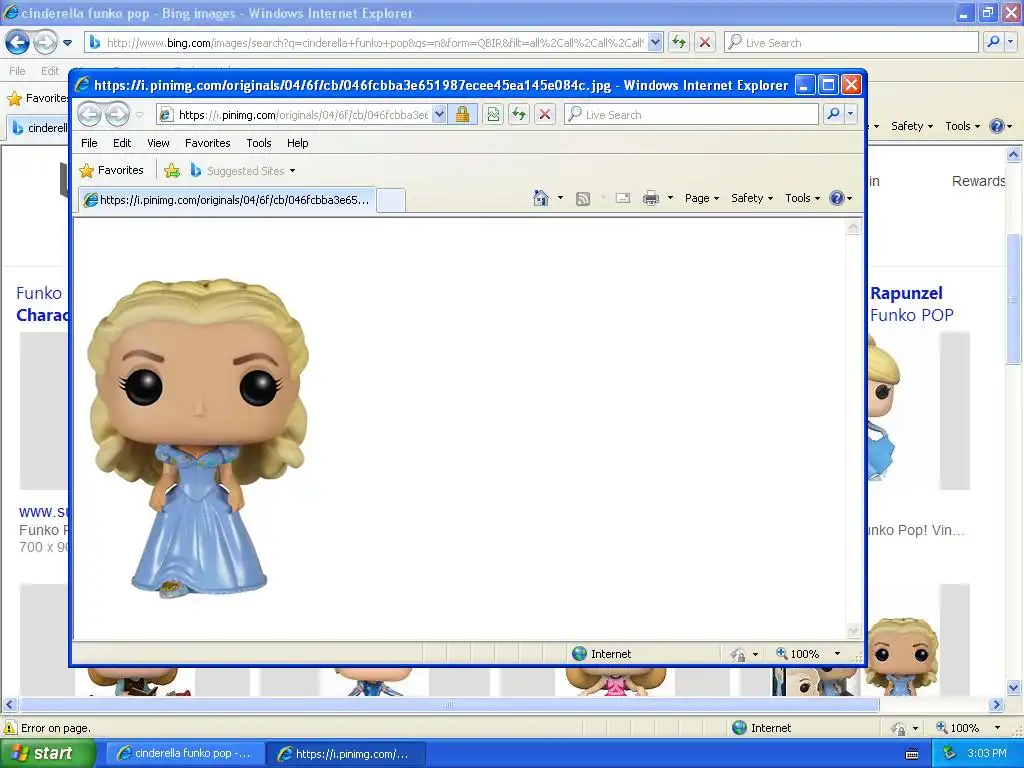
Task: Select the i.pinimg.com tab
Action: pos(227,200)
